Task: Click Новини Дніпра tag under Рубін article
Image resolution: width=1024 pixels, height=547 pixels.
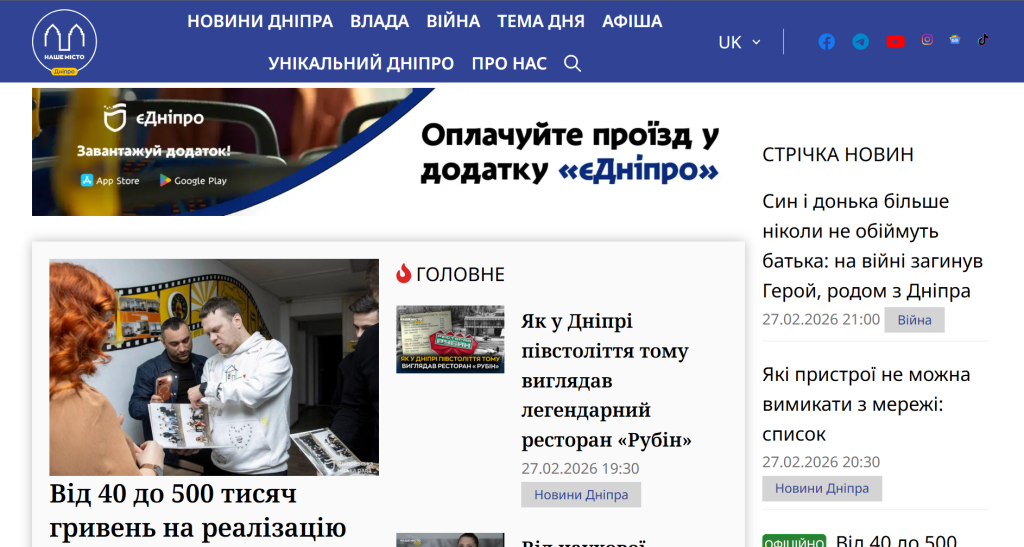Action: tap(581, 495)
